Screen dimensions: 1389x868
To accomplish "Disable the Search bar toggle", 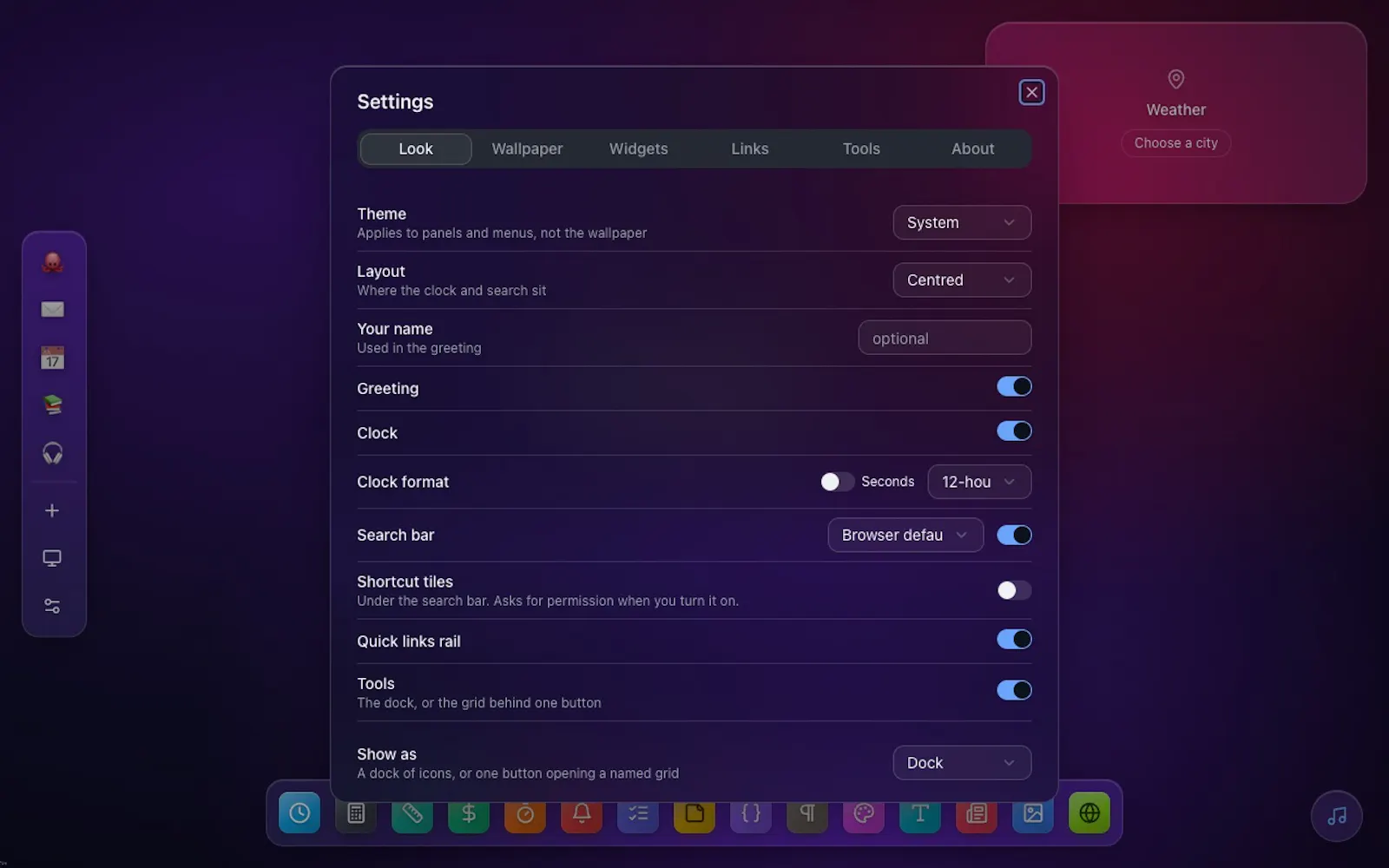I will (1014, 535).
